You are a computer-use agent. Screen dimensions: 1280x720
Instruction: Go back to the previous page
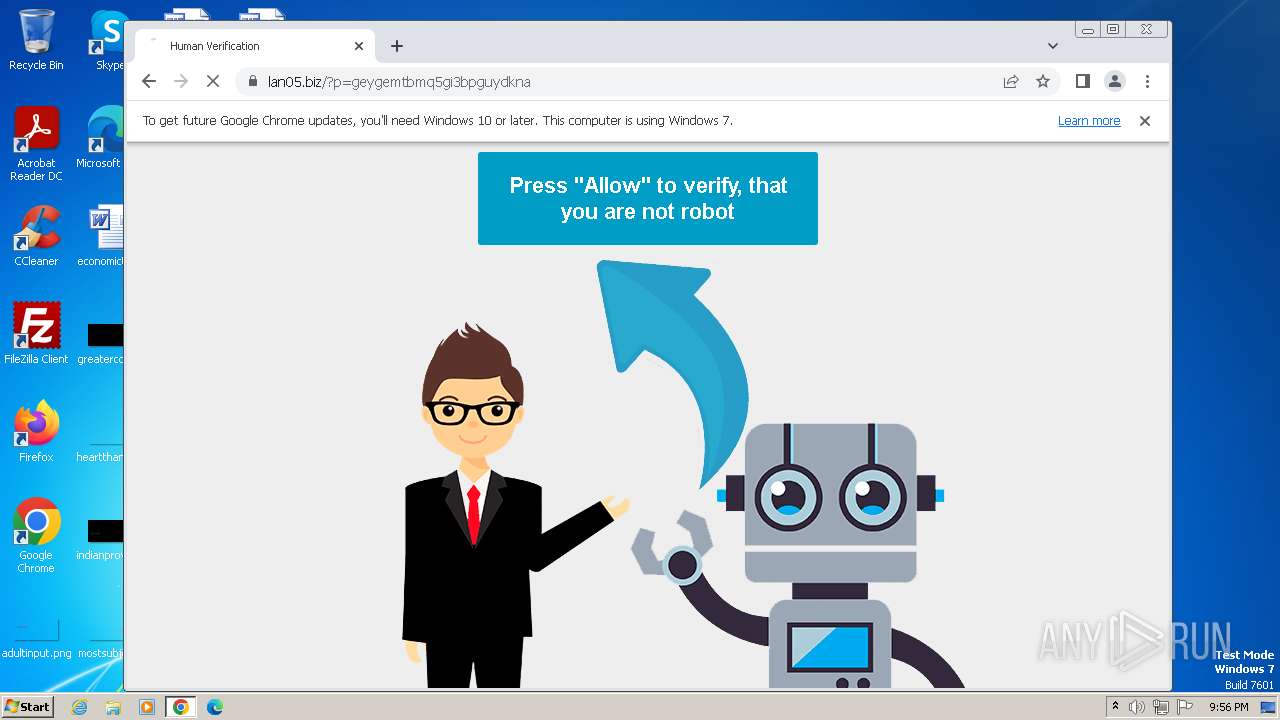tap(149, 82)
